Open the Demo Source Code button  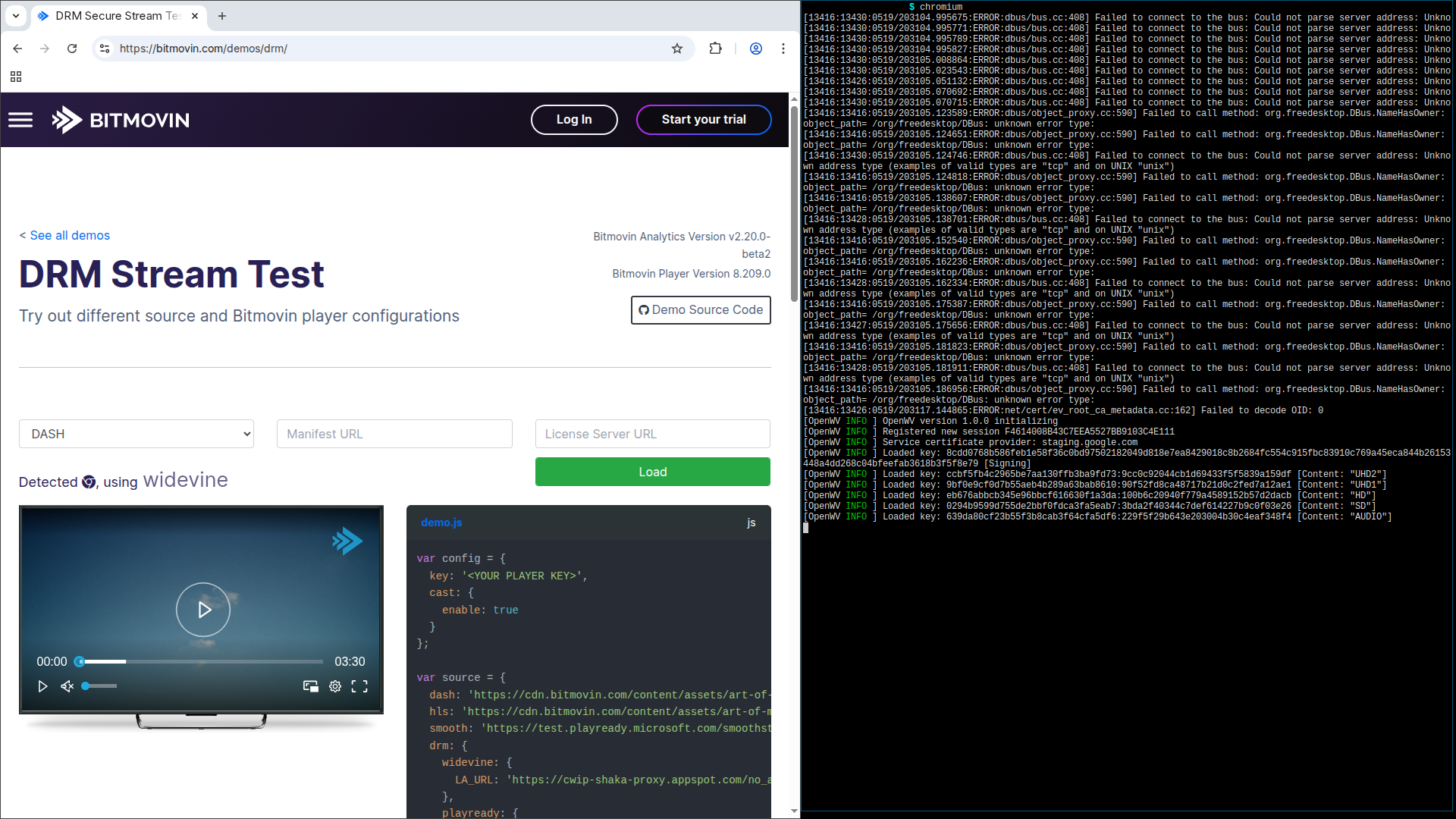[x=701, y=310]
